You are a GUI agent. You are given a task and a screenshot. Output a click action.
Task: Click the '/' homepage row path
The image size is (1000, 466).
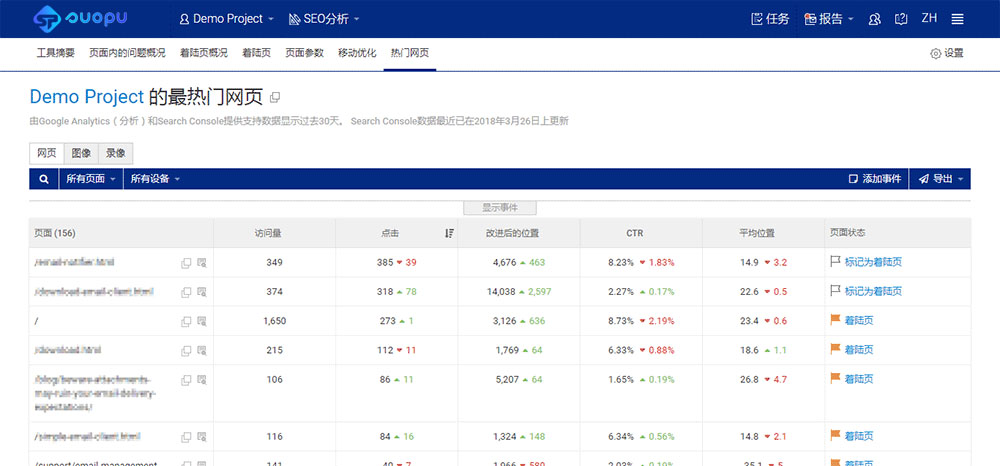tap(36, 321)
